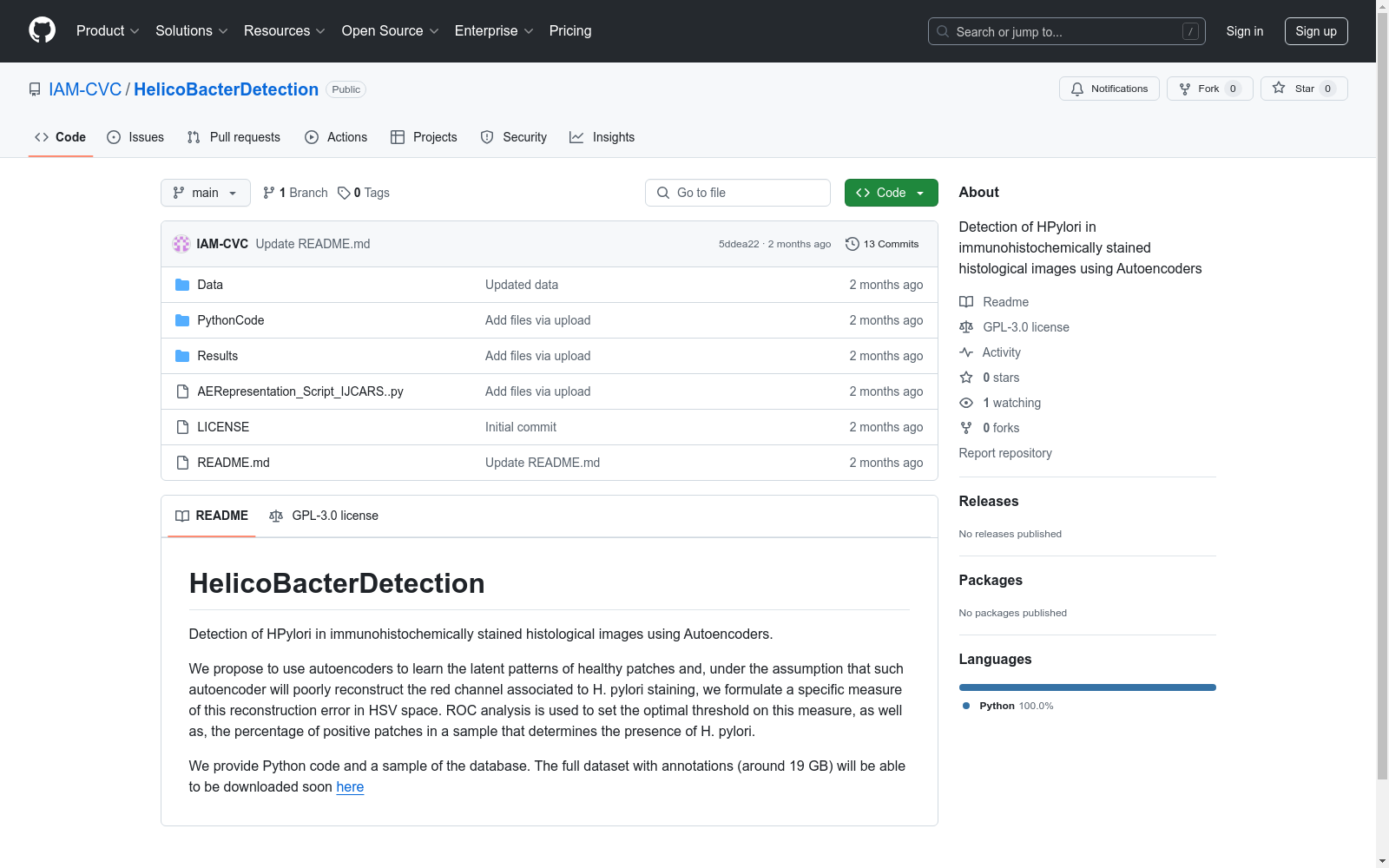Click the Data folder icon
This screenshot has width=1389, height=868.
tap(182, 285)
